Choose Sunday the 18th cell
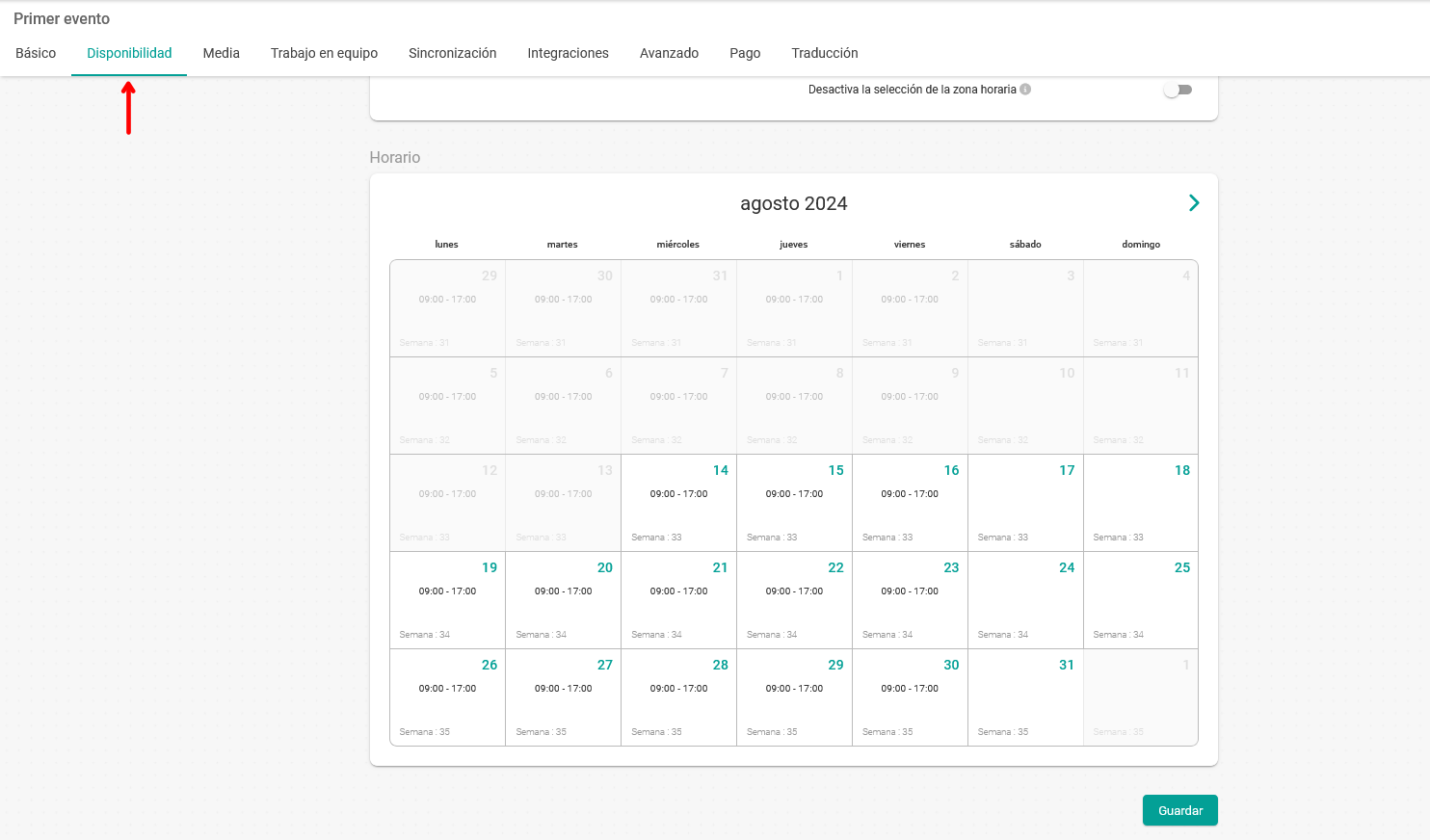The height and width of the screenshot is (840, 1430). [x=1141, y=503]
